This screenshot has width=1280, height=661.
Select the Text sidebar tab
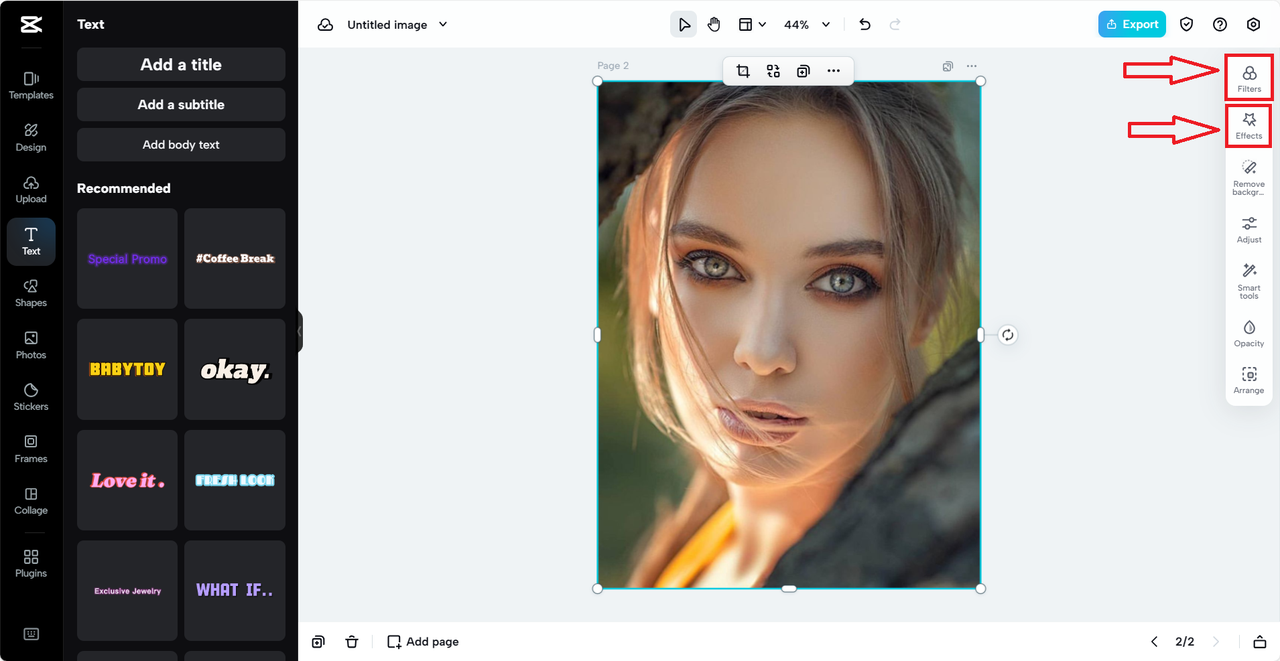(x=31, y=241)
